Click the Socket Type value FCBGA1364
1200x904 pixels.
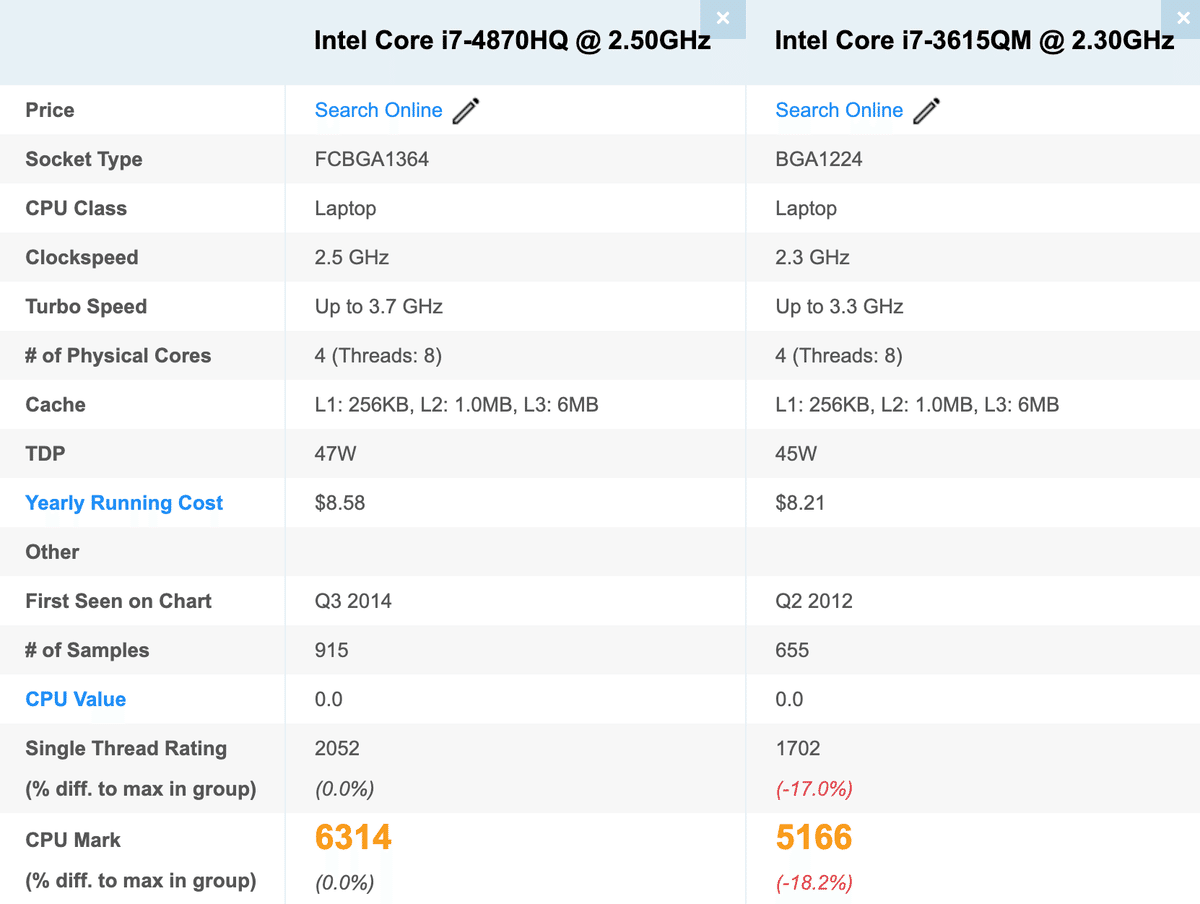[x=372, y=159]
